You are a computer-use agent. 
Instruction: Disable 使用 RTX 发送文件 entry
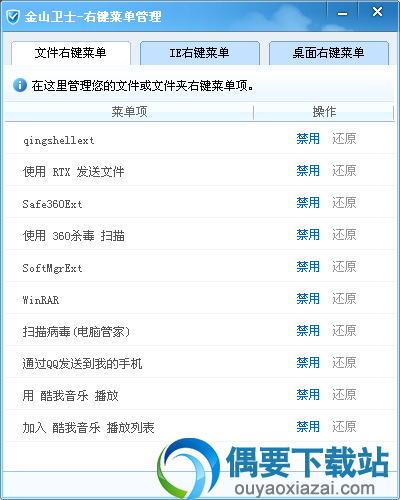click(x=308, y=171)
